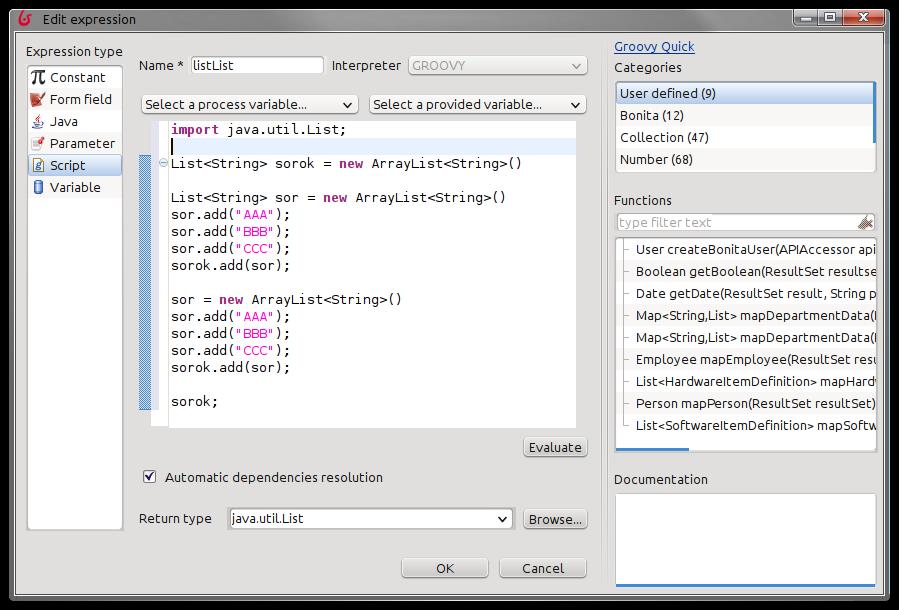Click the Functions list horizontal scrollbar
The image size is (899, 610).
[652, 450]
